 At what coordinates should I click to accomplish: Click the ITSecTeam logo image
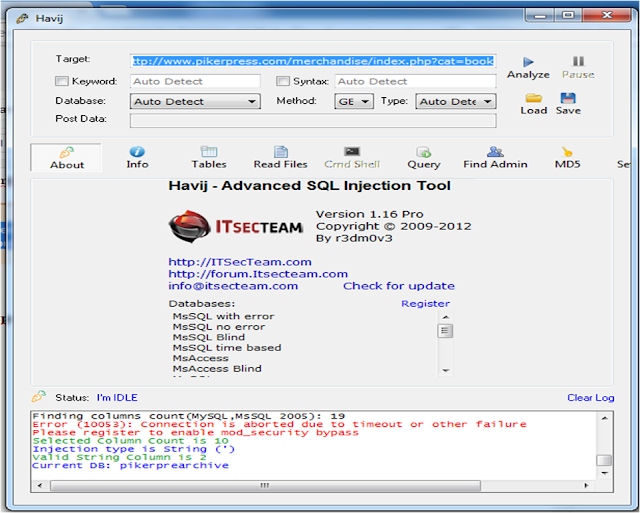tap(236, 226)
